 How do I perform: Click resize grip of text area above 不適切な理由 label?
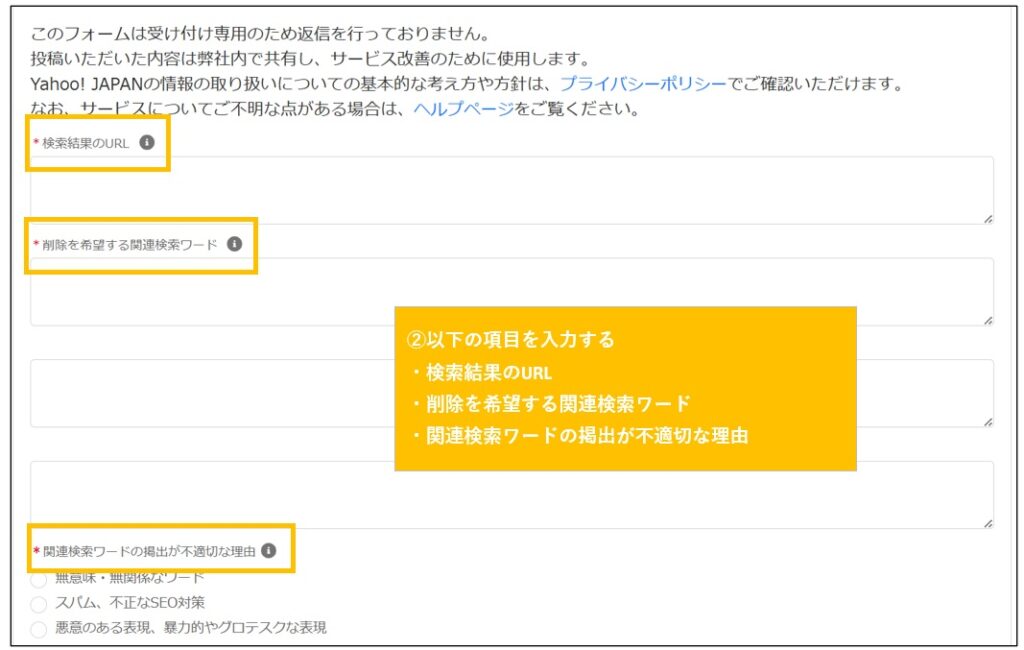tap(987, 522)
